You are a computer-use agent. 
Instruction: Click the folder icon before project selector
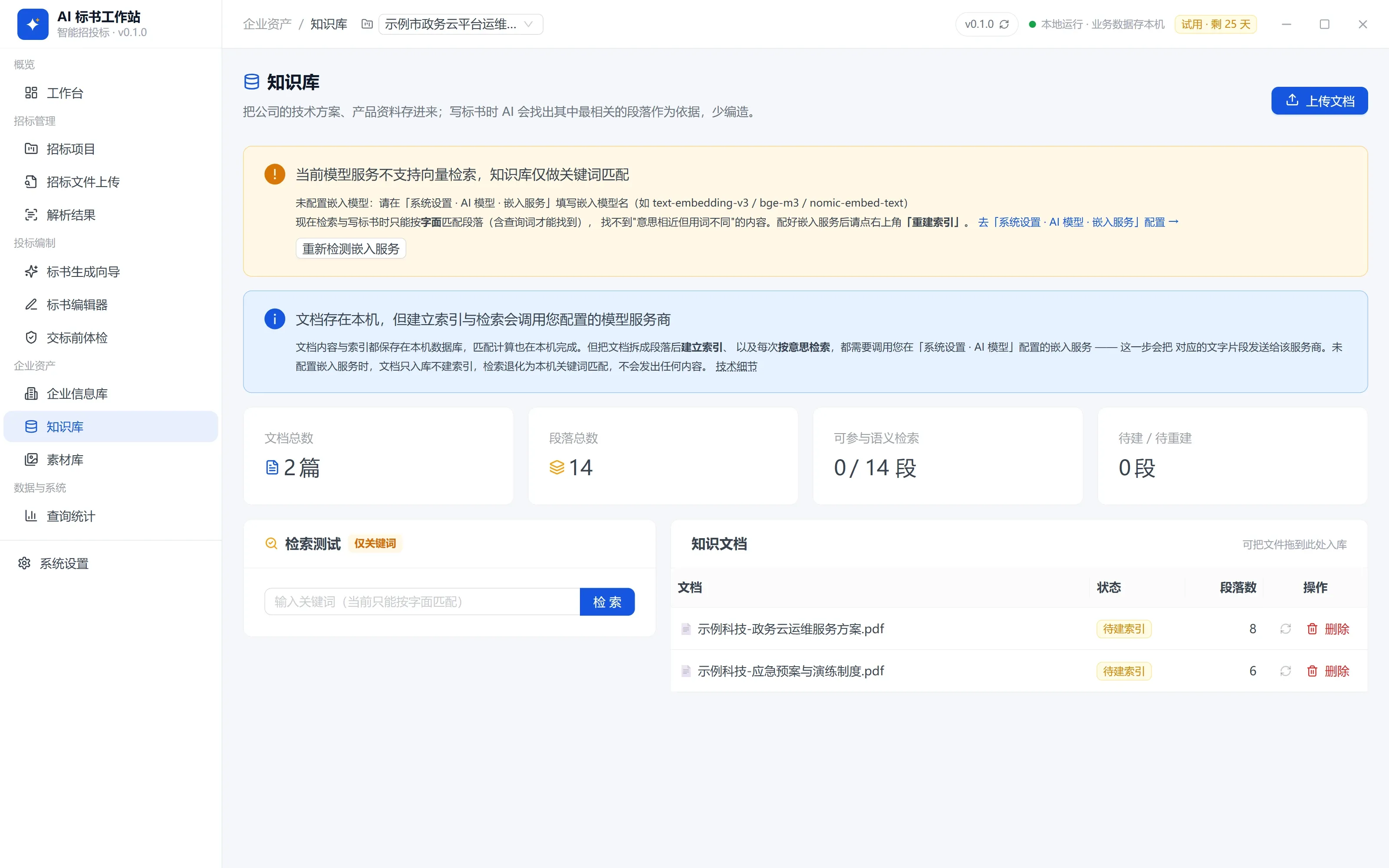pos(367,24)
